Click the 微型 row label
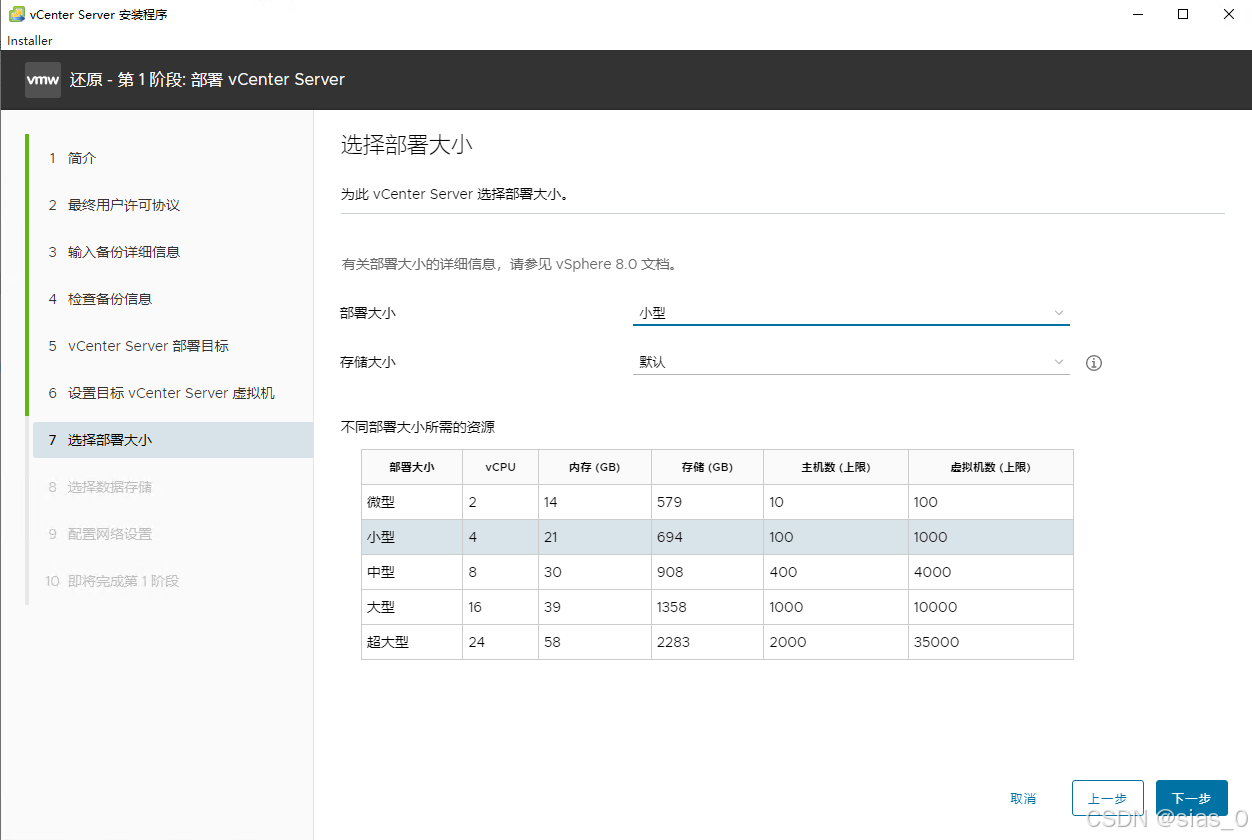This screenshot has width=1252, height=840. click(x=381, y=502)
